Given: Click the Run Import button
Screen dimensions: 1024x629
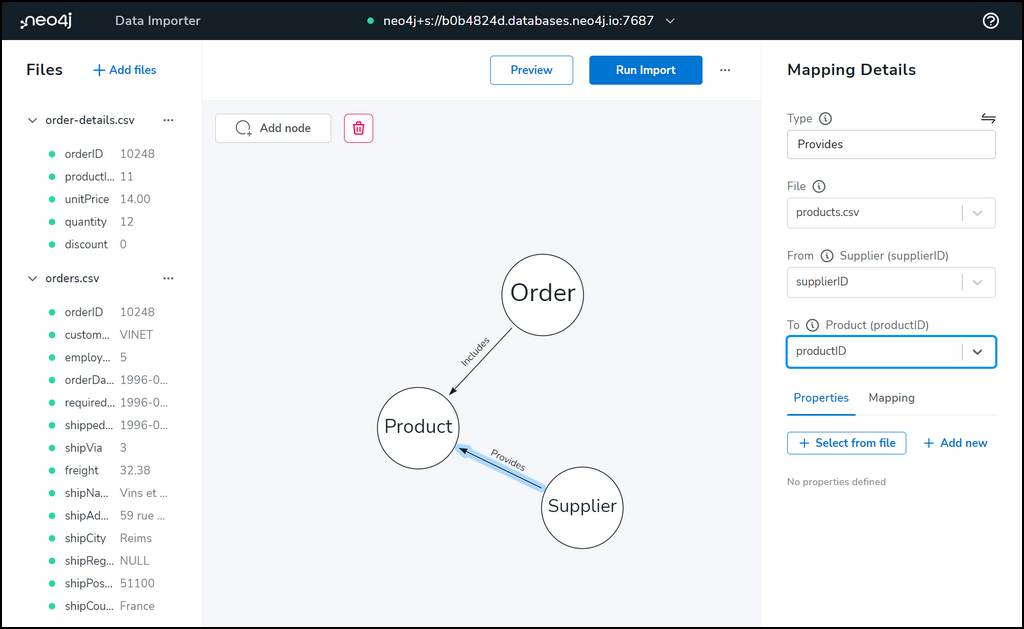Looking at the screenshot, I should [x=645, y=70].
